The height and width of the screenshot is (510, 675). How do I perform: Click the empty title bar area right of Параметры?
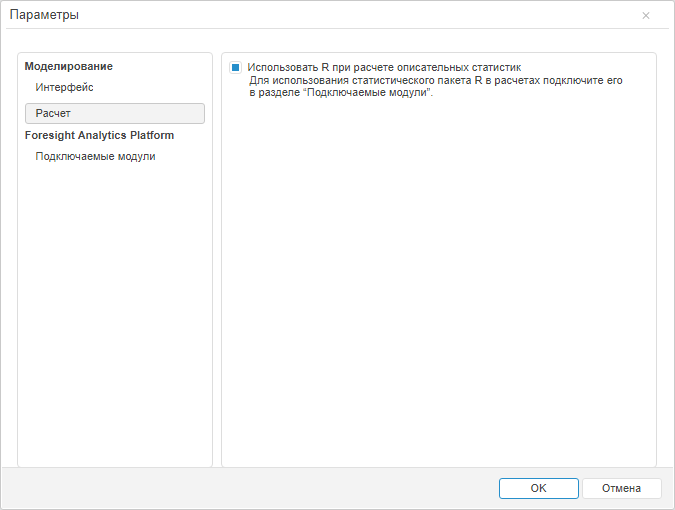pyautogui.click(x=350, y=15)
